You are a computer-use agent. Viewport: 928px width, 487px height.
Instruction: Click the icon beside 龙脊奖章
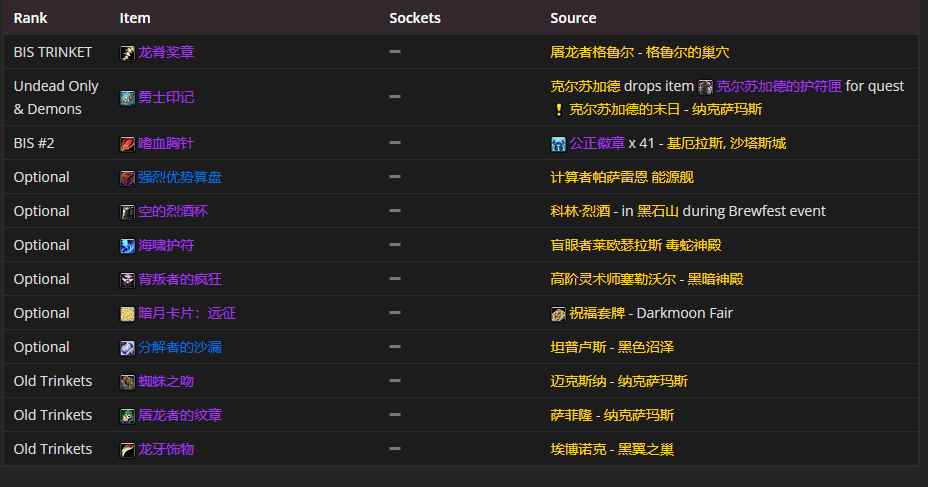pos(127,52)
